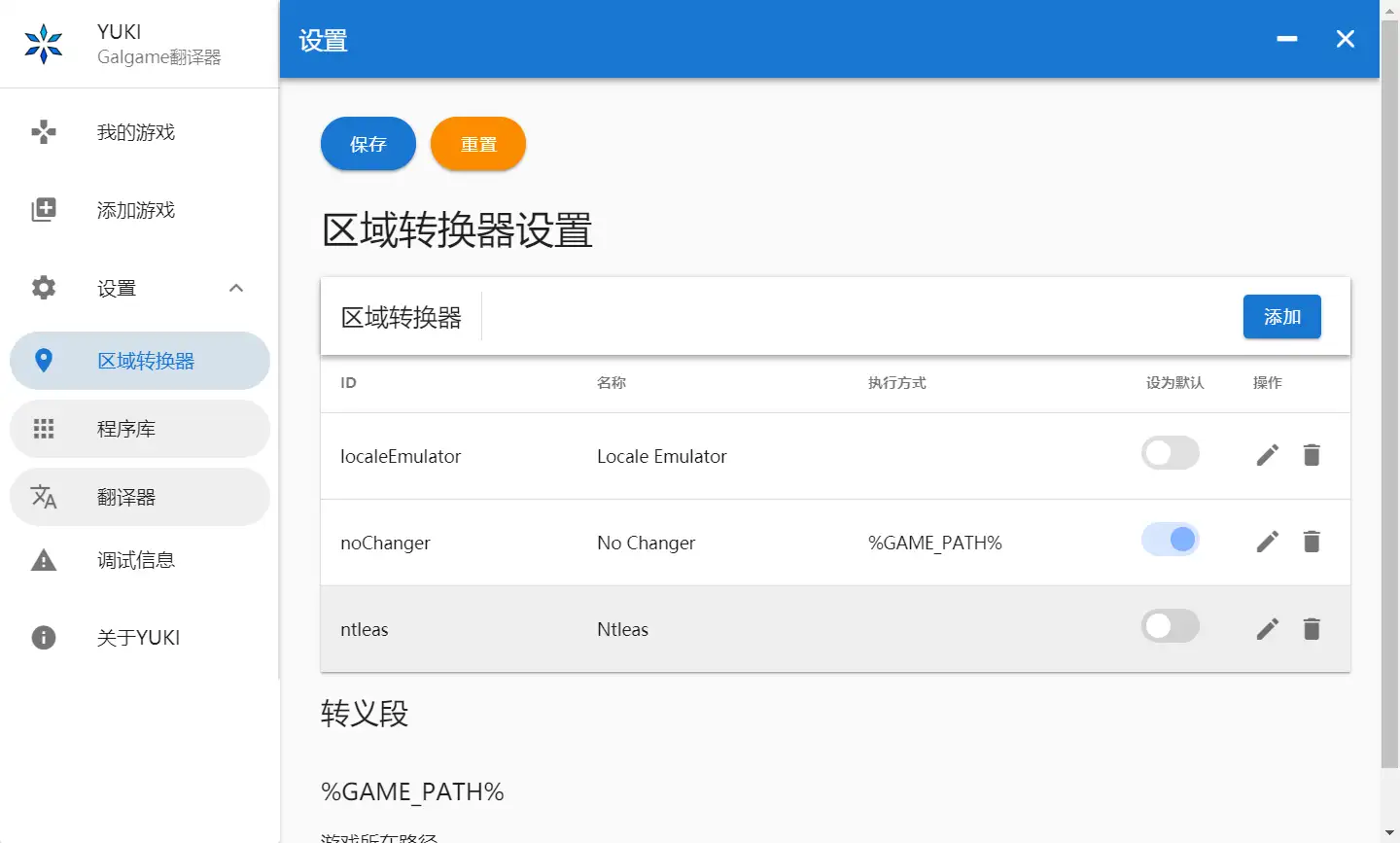
Task: Go to 添加游戏 page
Action: click(x=136, y=210)
